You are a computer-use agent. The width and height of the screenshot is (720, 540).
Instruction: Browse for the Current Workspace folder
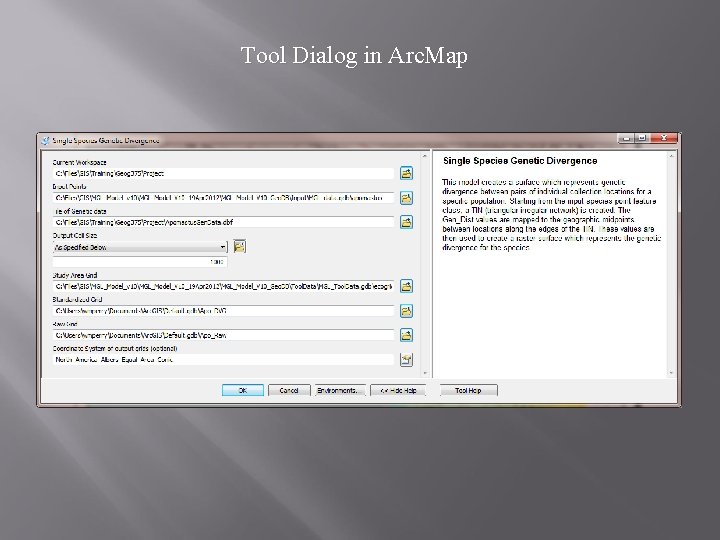[x=406, y=173]
